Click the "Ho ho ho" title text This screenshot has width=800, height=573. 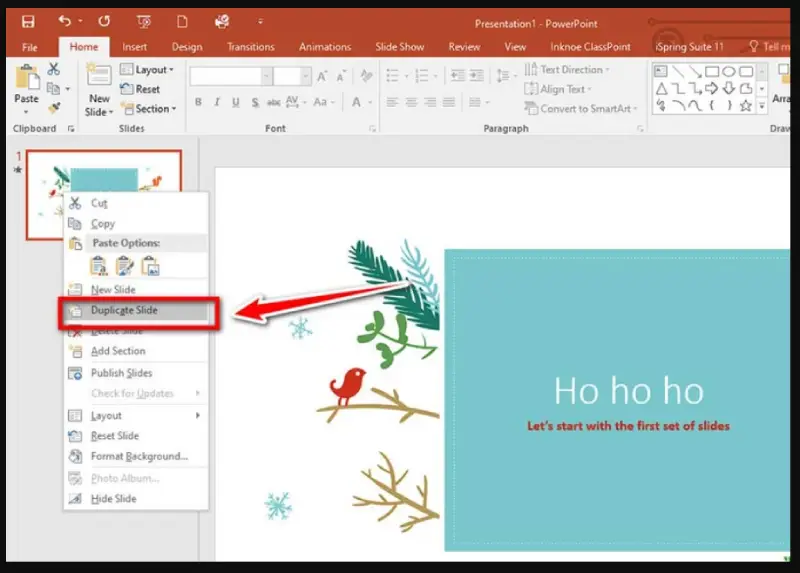pyautogui.click(x=629, y=391)
